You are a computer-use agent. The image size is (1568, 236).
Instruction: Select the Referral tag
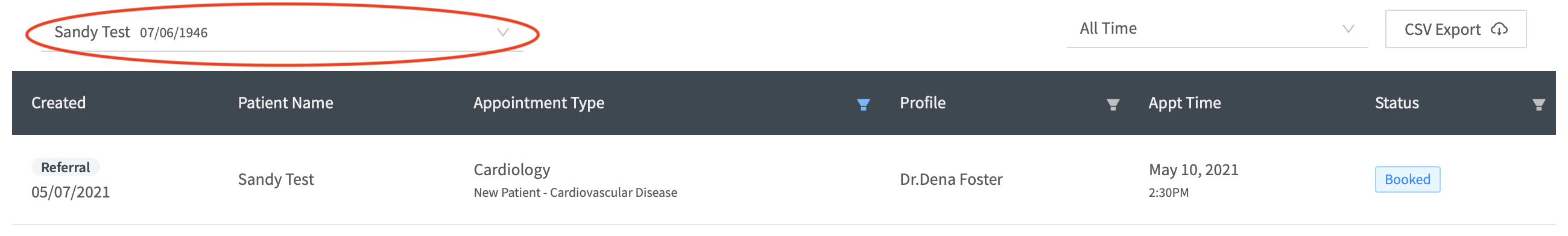[x=65, y=167]
